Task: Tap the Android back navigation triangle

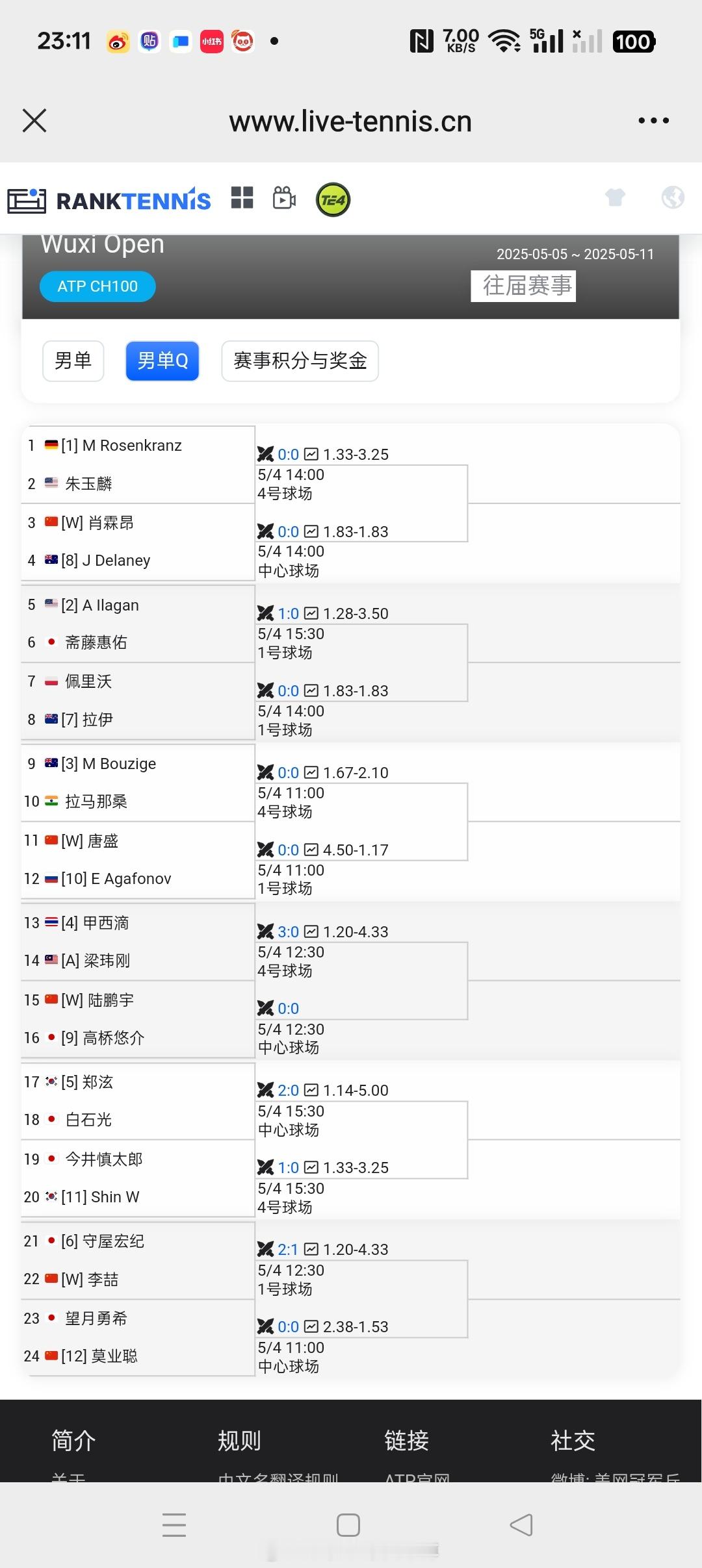Action: (521, 1524)
